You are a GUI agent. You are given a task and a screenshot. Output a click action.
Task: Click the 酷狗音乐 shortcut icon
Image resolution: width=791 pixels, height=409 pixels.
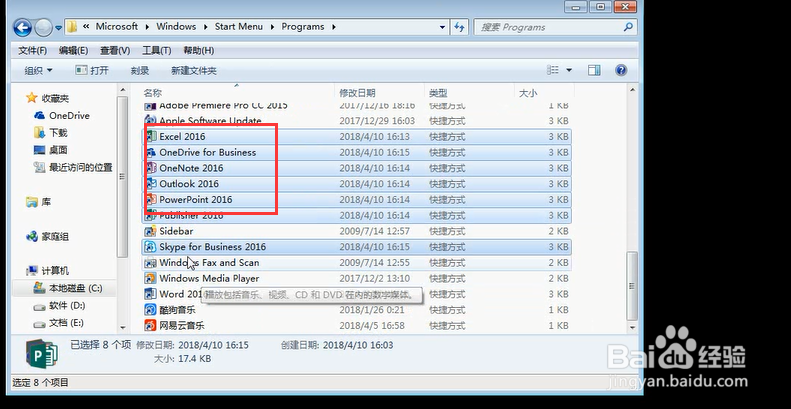150,310
